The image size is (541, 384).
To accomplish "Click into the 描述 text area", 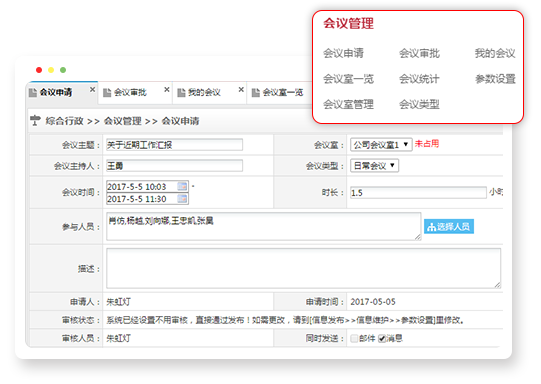I will coord(303,268).
